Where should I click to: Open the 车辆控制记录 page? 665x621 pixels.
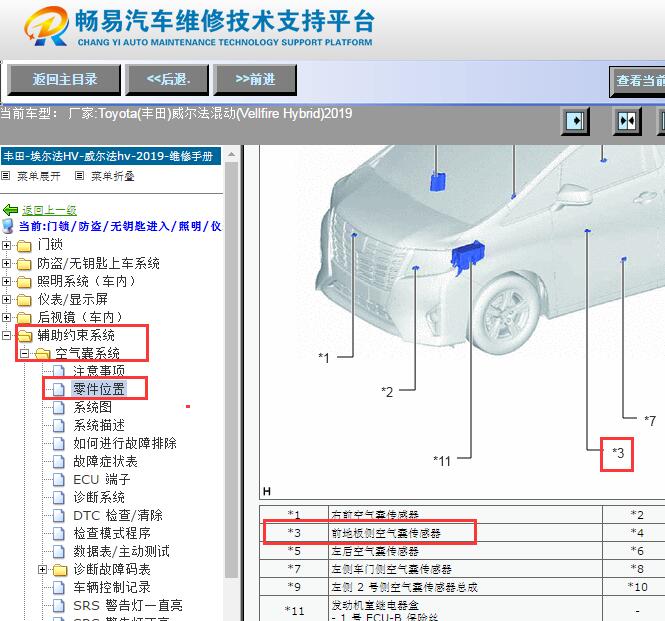point(112,587)
